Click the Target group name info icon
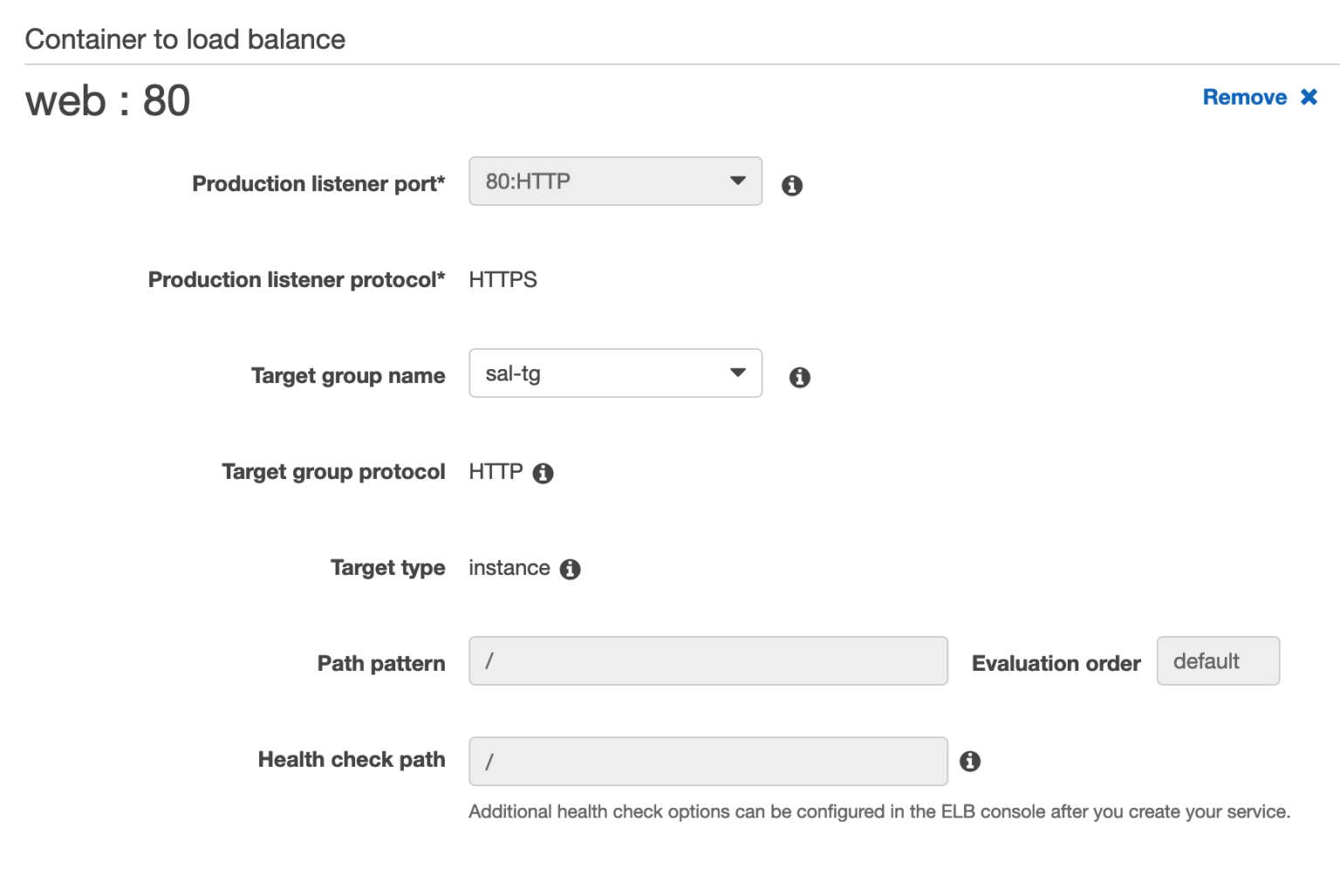The width and height of the screenshot is (1340, 896). coord(799,376)
